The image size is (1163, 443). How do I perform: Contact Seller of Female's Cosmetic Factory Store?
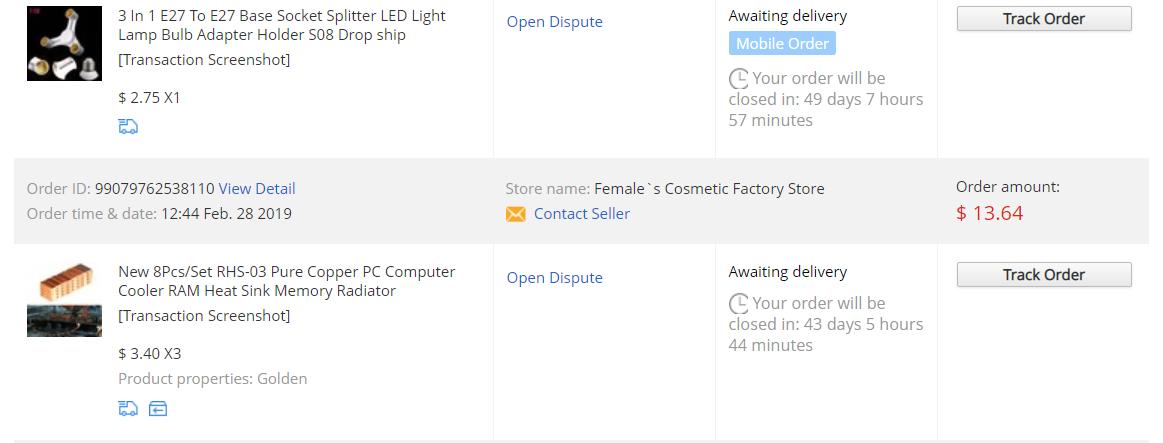click(x=582, y=214)
